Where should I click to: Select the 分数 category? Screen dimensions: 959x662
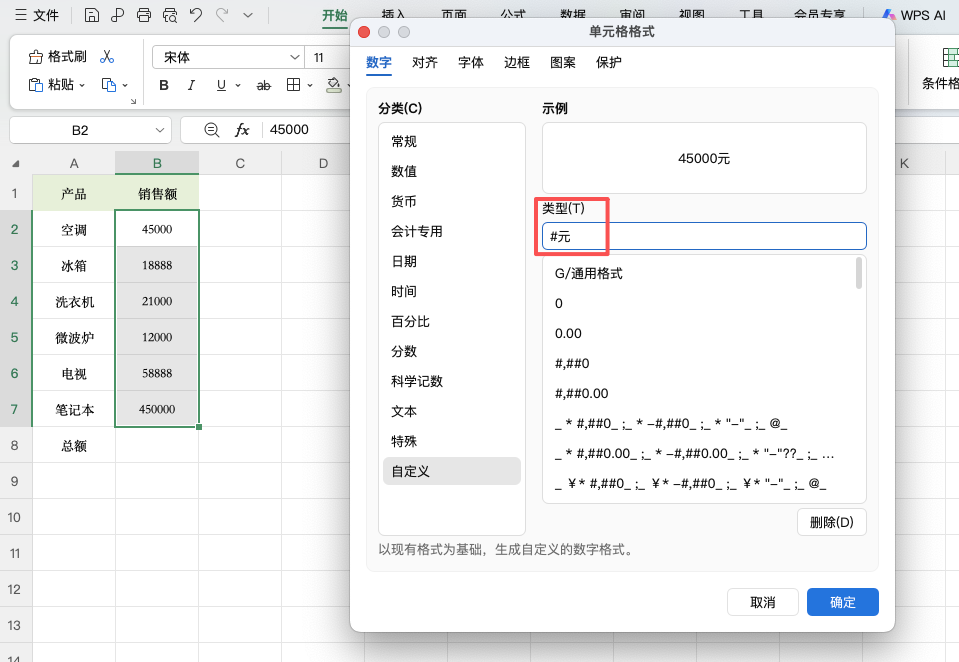[452, 351]
